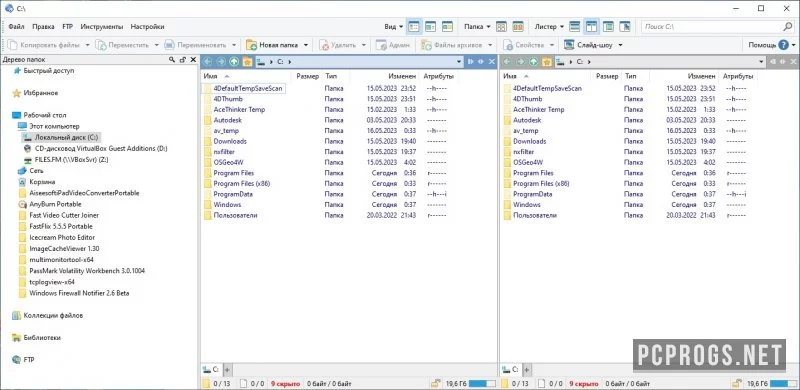Open left pane path history dropdown
The image size is (800, 390).
pos(459,62)
